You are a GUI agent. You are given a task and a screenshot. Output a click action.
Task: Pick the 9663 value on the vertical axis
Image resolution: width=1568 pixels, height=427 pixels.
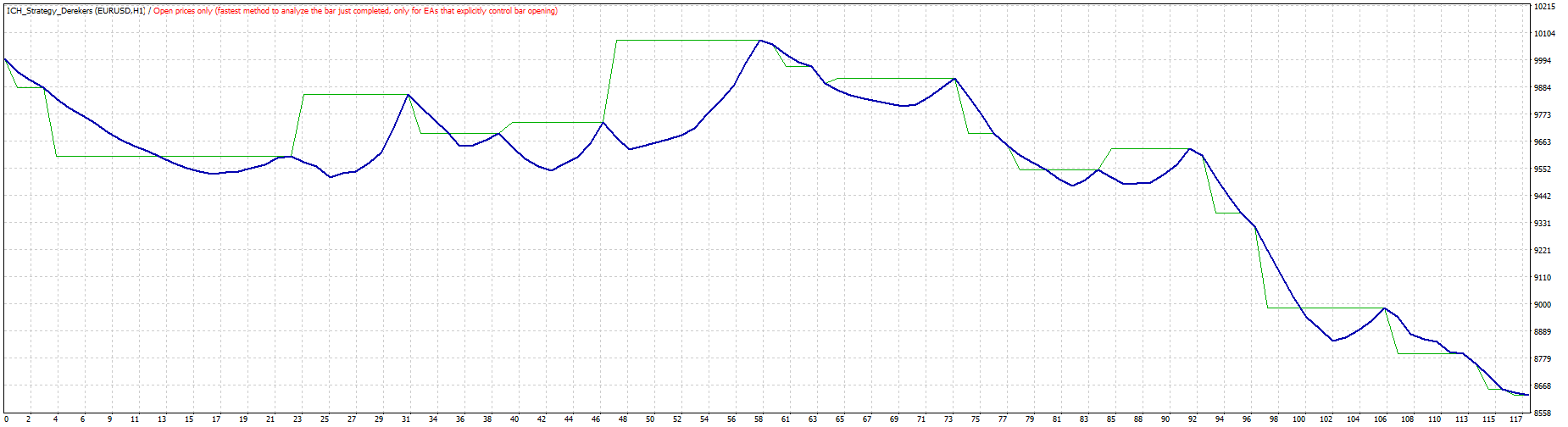[1543, 142]
